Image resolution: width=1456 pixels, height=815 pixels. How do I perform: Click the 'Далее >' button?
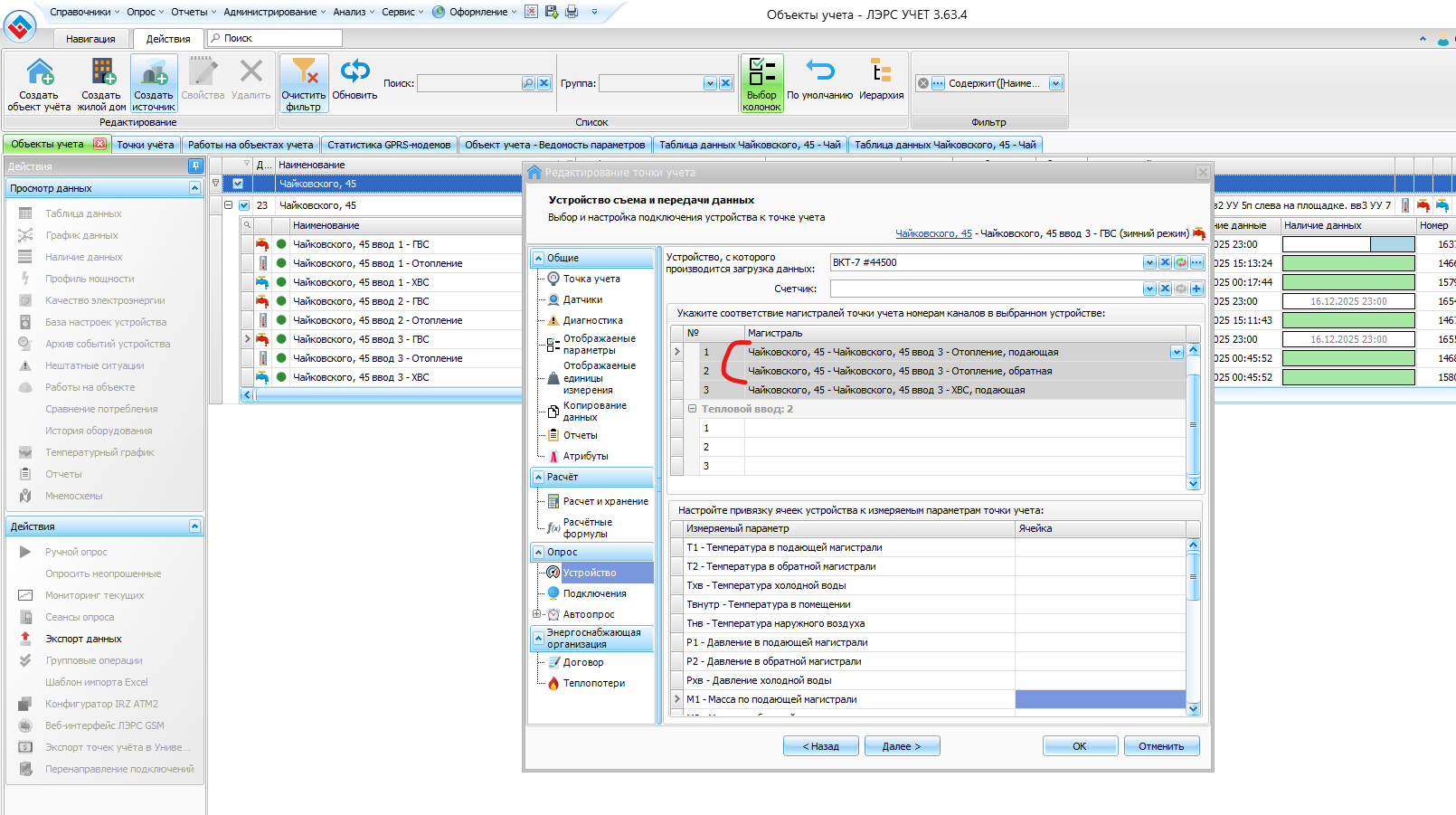coord(902,746)
